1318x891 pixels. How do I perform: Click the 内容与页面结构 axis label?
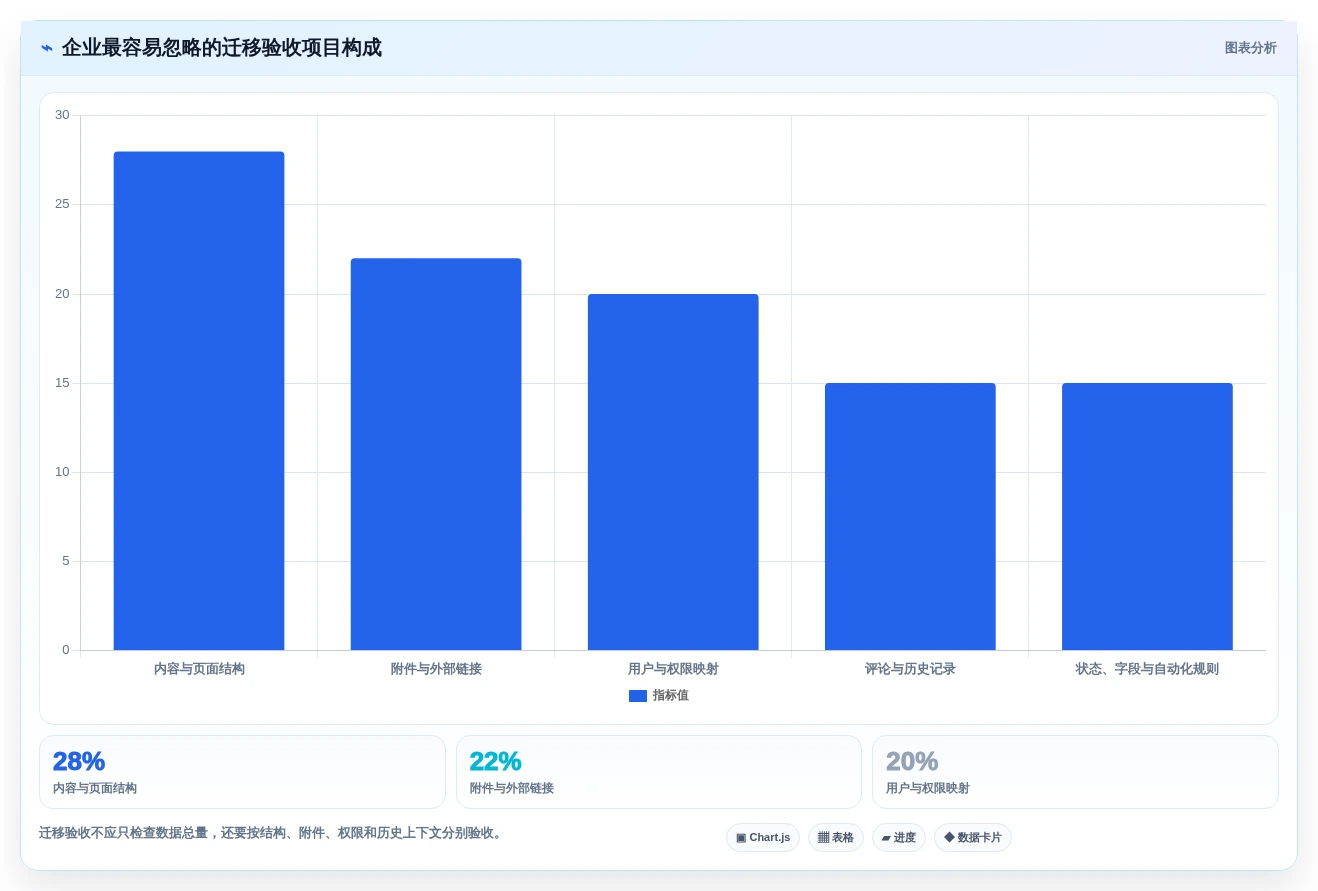coord(199,669)
